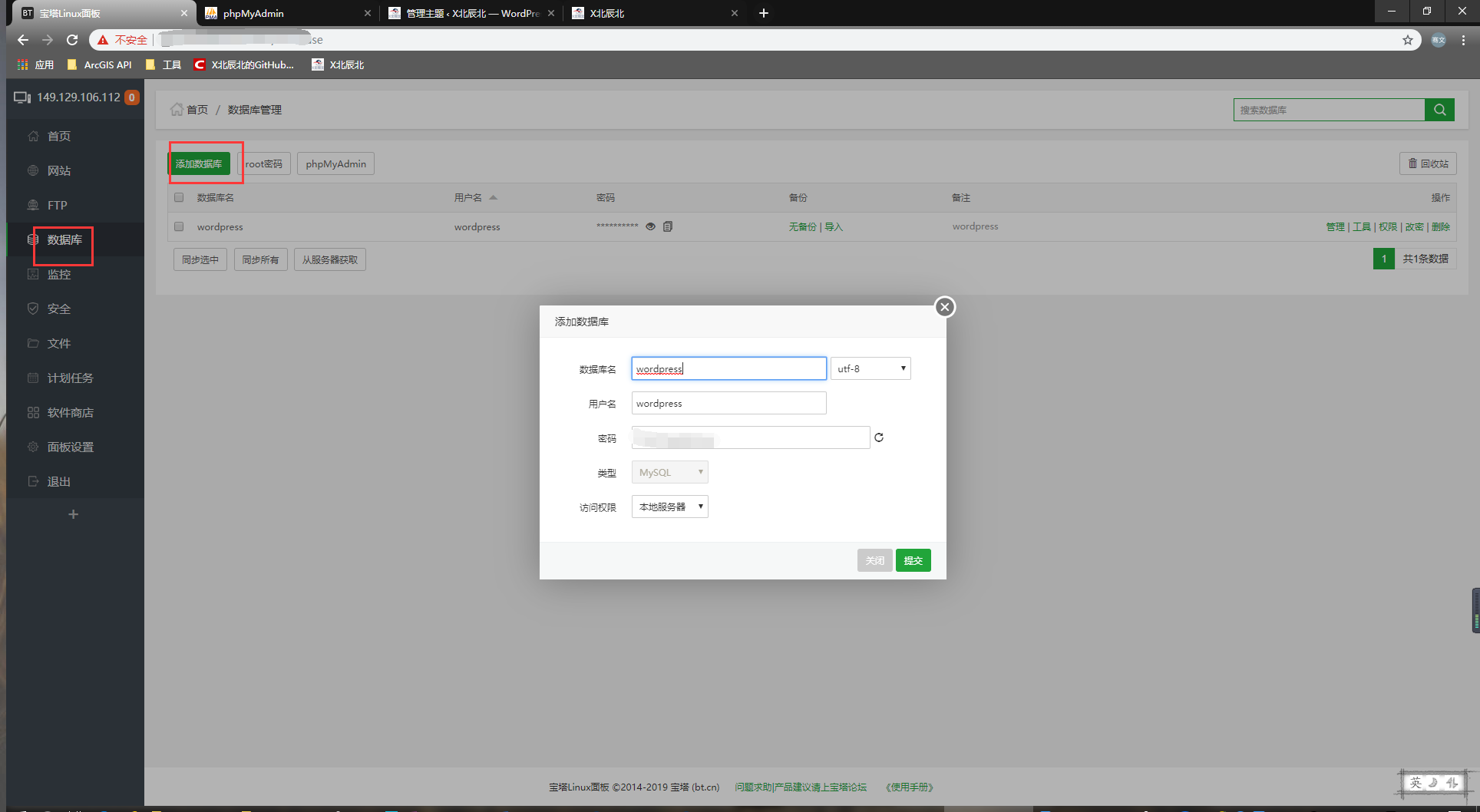This screenshot has width=1480, height=812.
Task: Open the 回收站 recycle bin
Action: pos(1428,163)
